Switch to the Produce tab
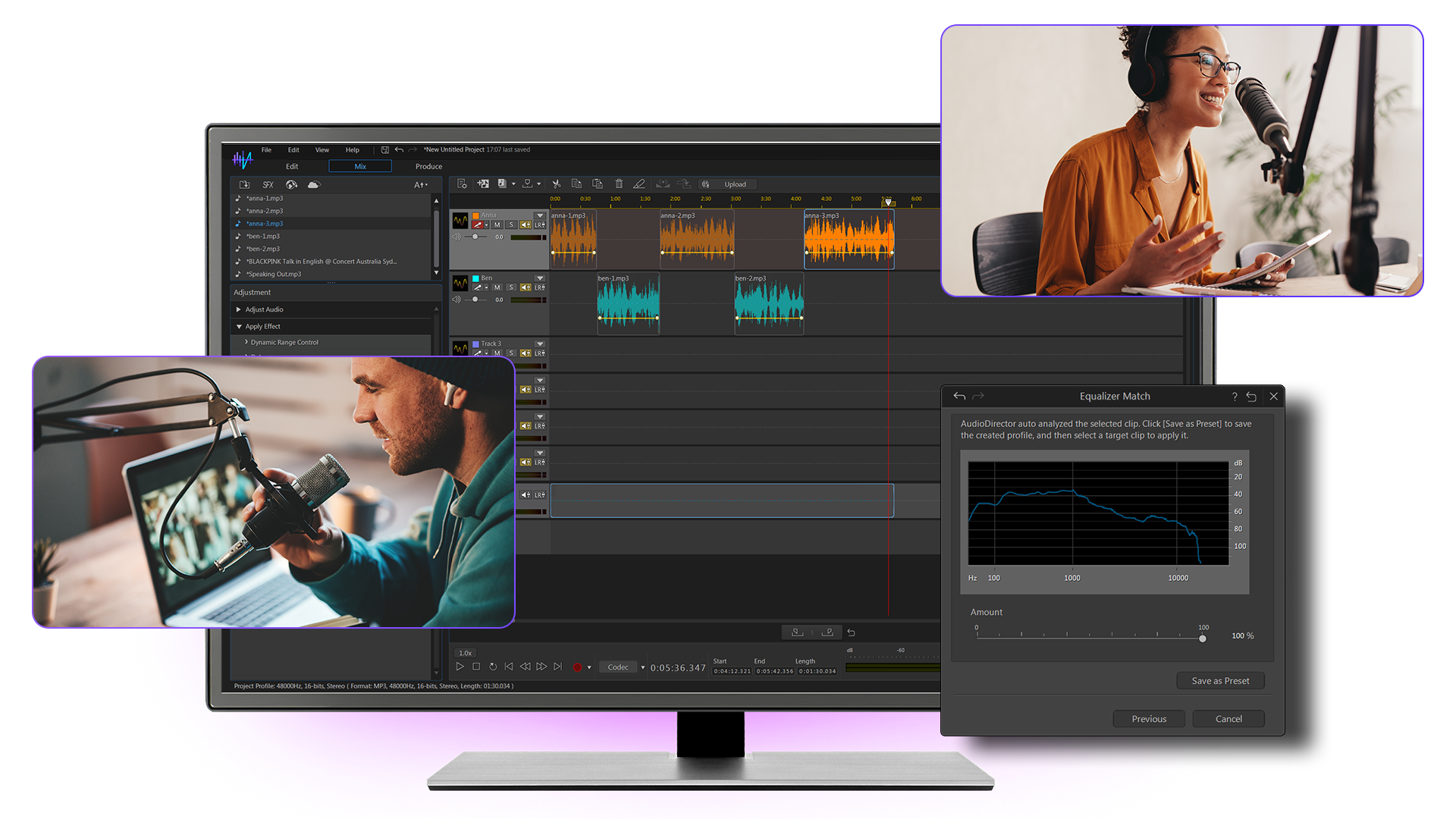The height and width of the screenshot is (819, 1456). pyautogui.click(x=428, y=166)
